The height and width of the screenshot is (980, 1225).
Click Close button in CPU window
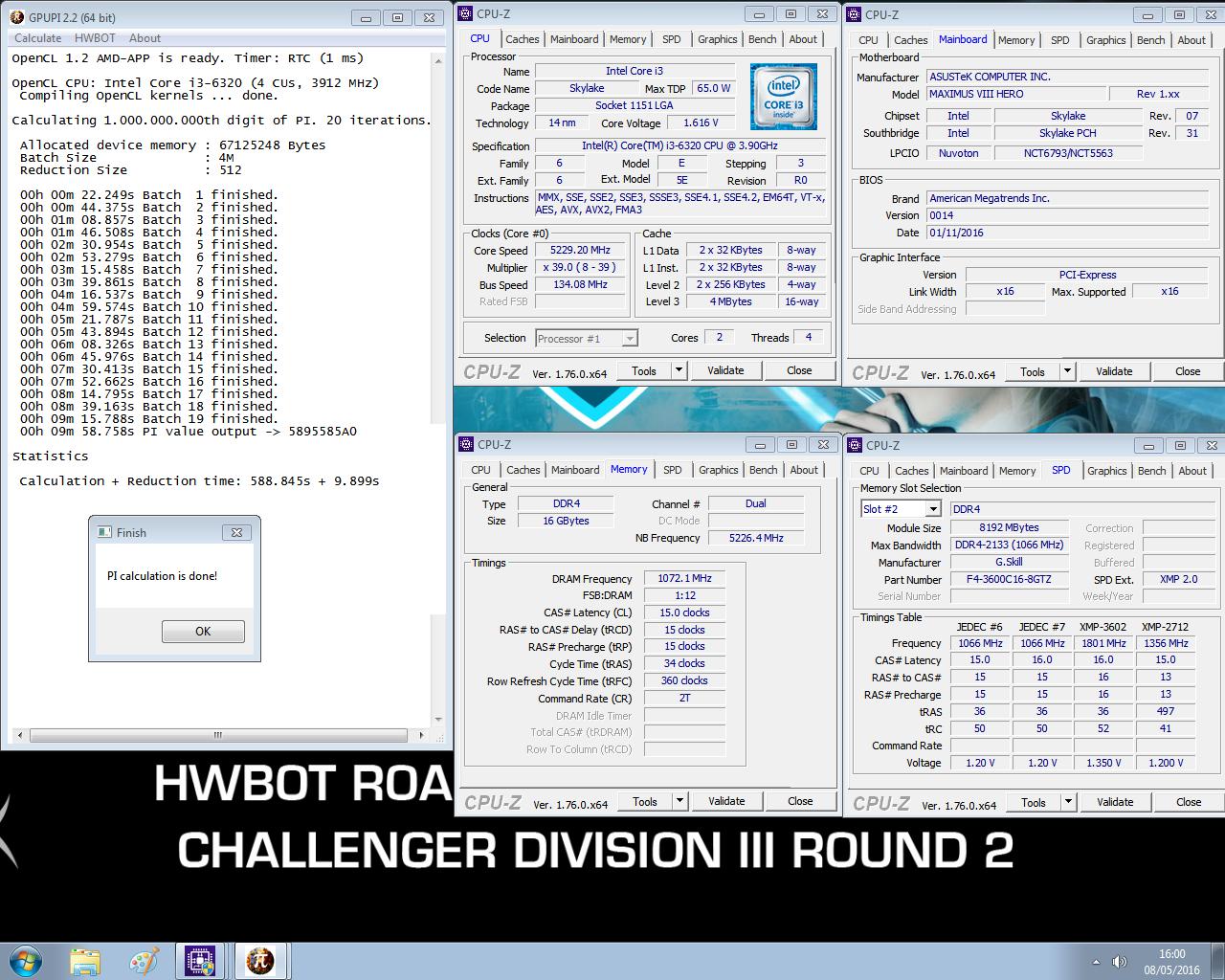[799, 370]
